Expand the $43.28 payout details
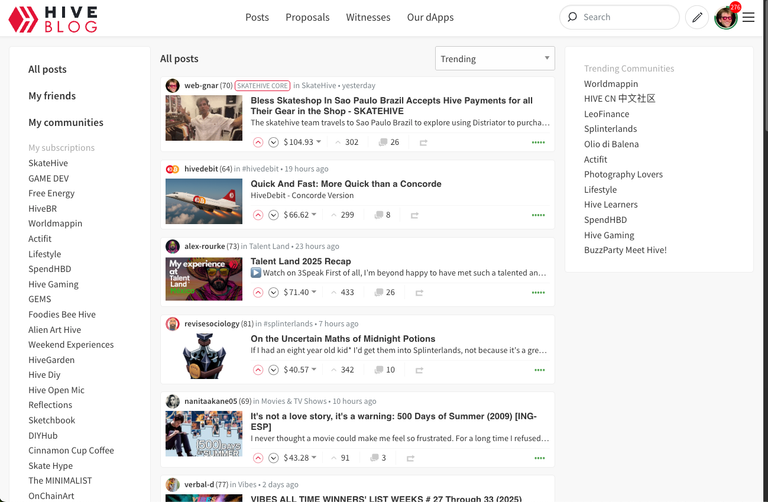This screenshot has height=502, width=768. coord(300,458)
